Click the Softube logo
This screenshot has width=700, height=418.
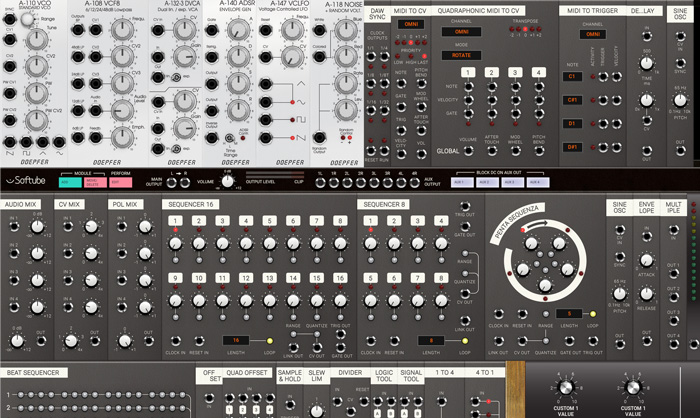click(26, 180)
